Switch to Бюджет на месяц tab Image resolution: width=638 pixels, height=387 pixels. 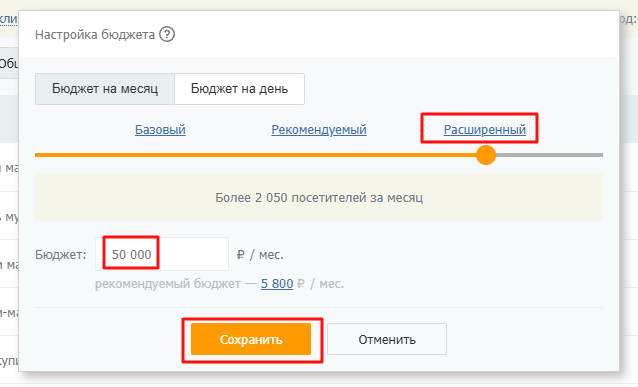coord(105,89)
